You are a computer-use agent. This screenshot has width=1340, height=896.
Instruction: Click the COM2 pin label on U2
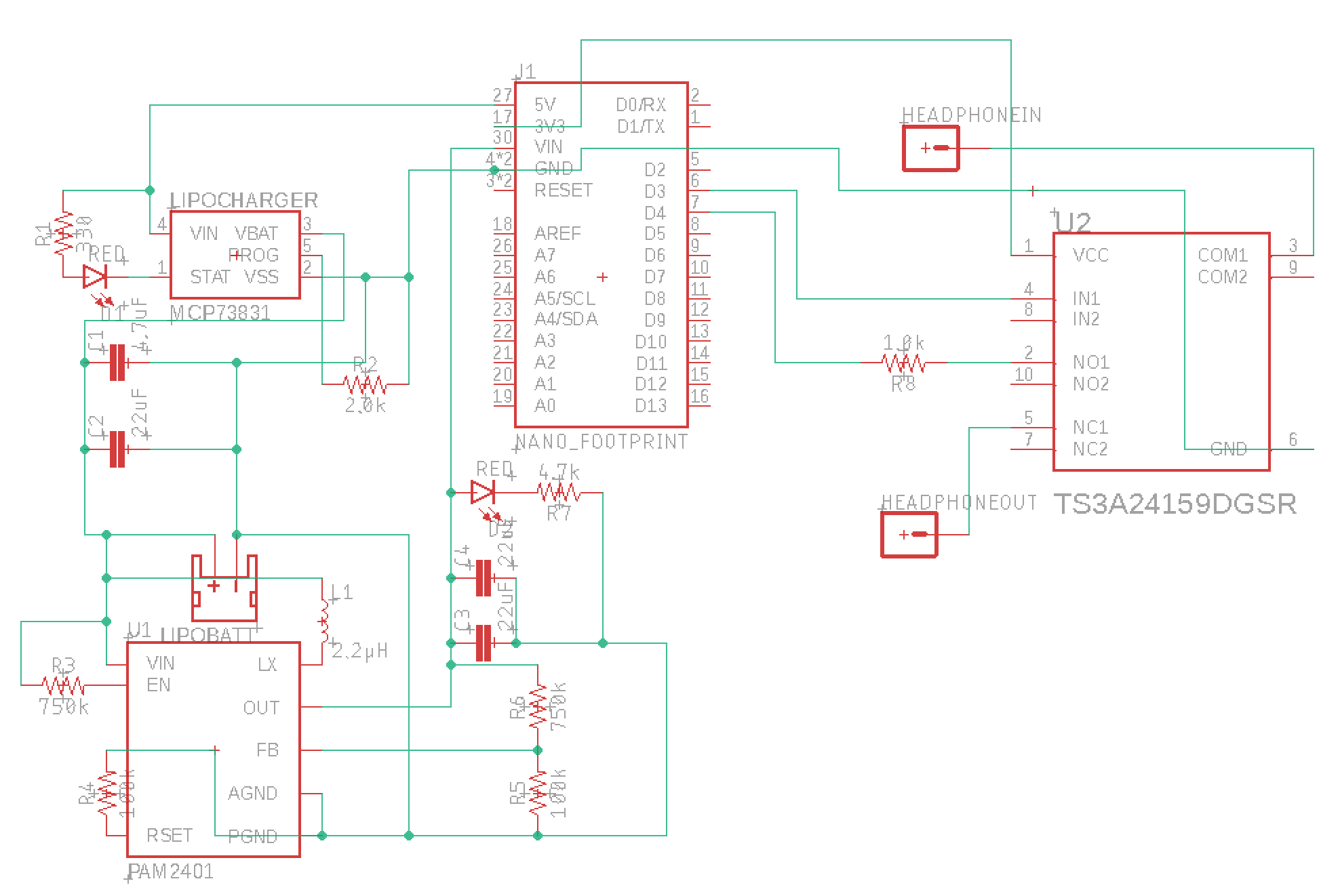coord(1223,277)
